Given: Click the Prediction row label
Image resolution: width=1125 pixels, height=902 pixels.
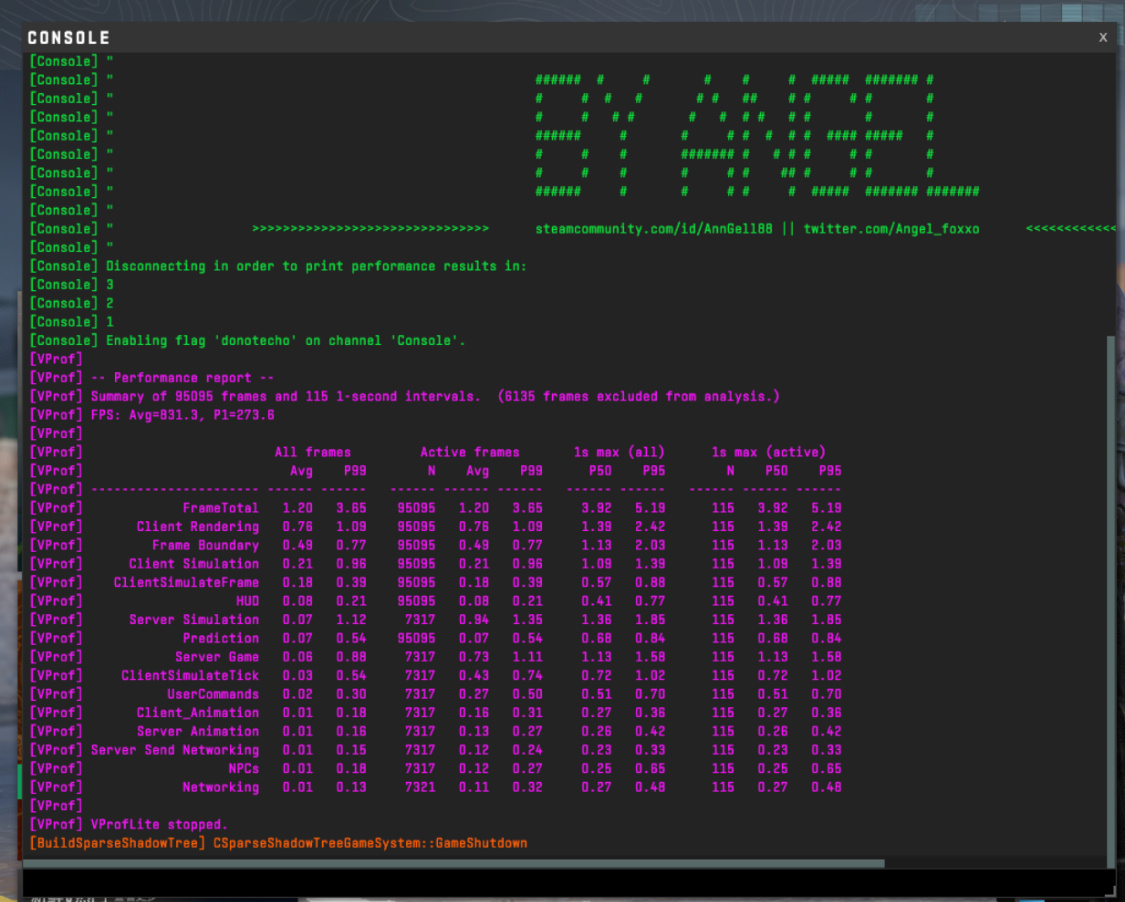Looking at the screenshot, I should click(x=220, y=639).
